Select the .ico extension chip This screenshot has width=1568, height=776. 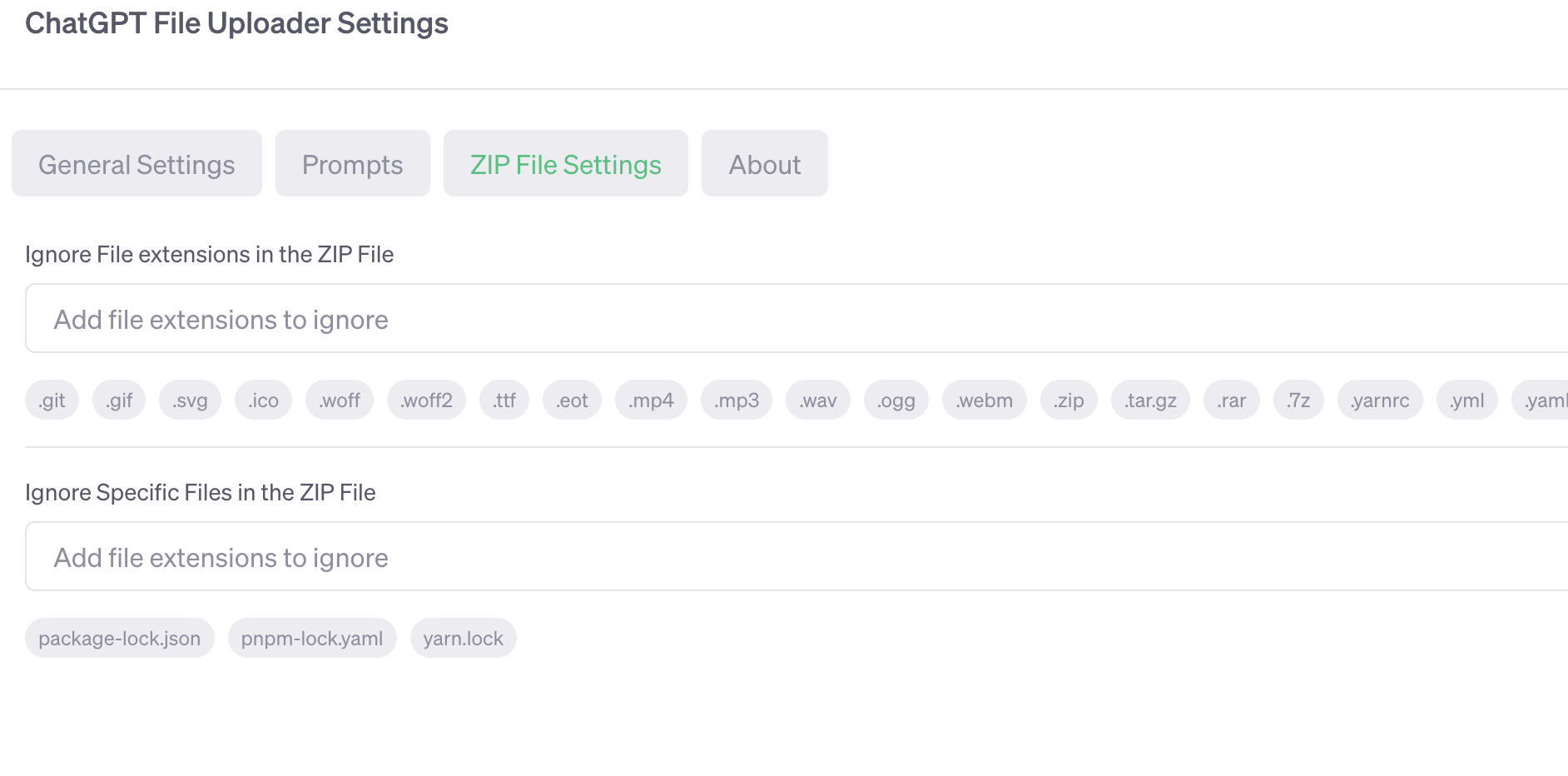click(263, 400)
